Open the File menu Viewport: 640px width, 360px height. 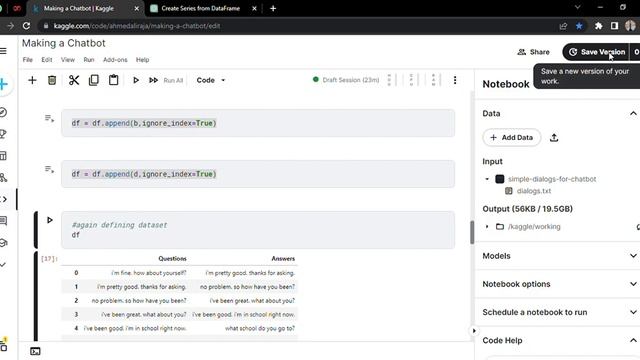28,60
